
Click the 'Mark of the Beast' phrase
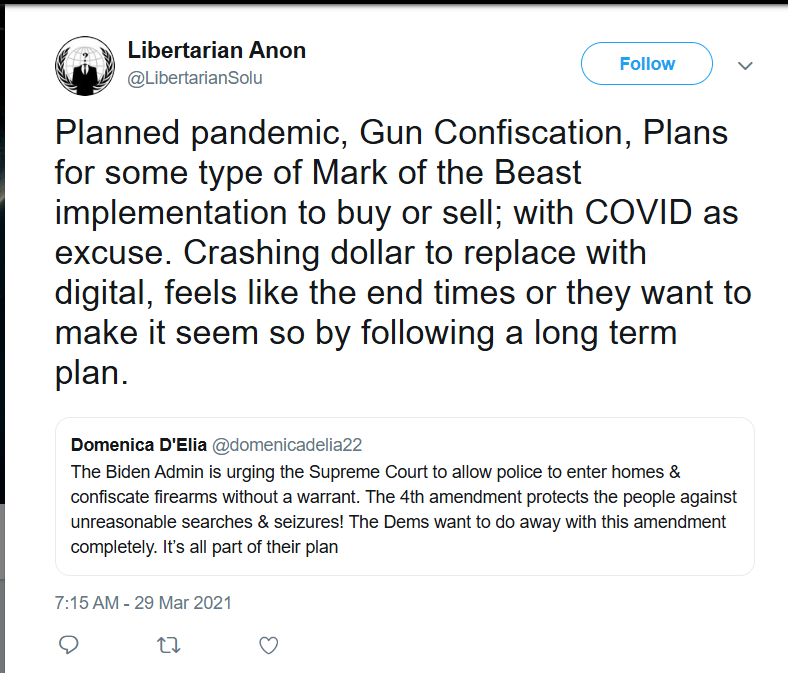(446, 172)
